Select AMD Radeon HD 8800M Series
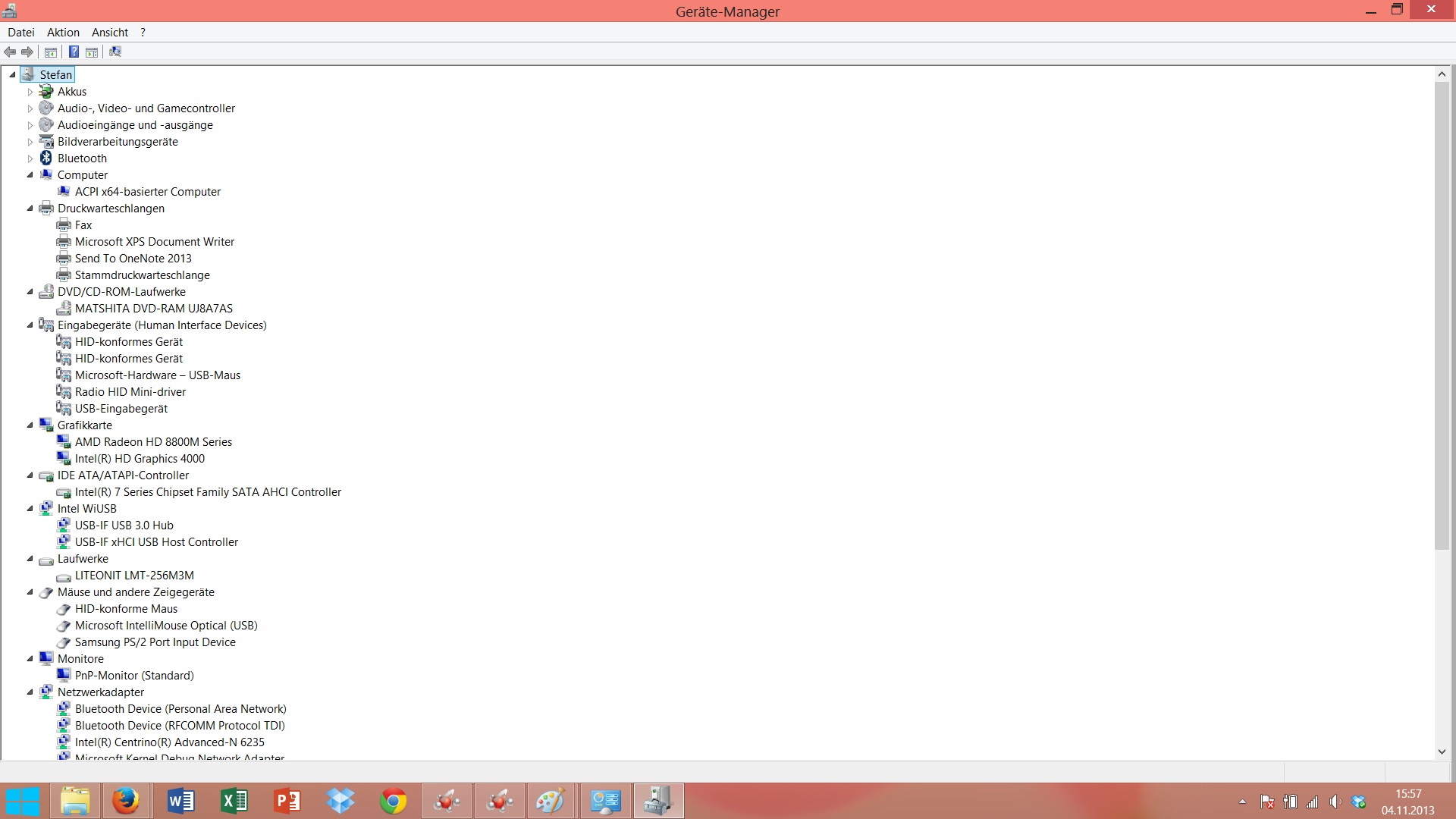The width and height of the screenshot is (1456, 819). click(154, 442)
